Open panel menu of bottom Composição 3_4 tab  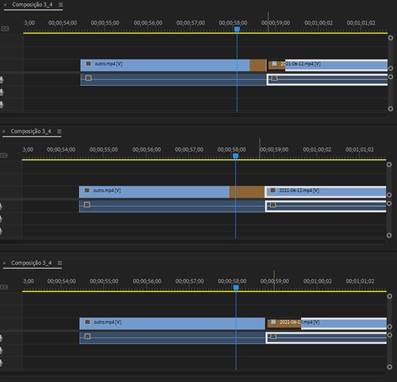click(60, 263)
